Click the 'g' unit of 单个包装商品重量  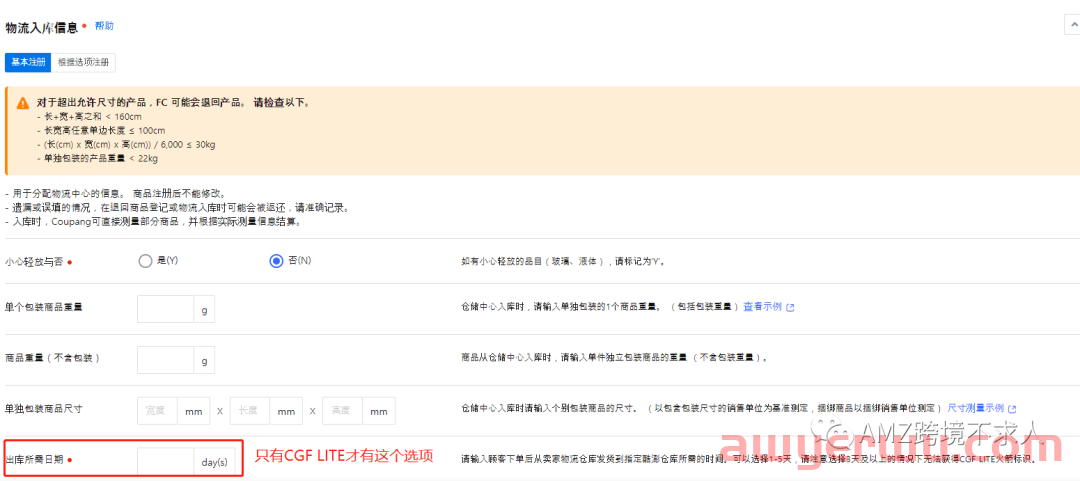coord(204,309)
